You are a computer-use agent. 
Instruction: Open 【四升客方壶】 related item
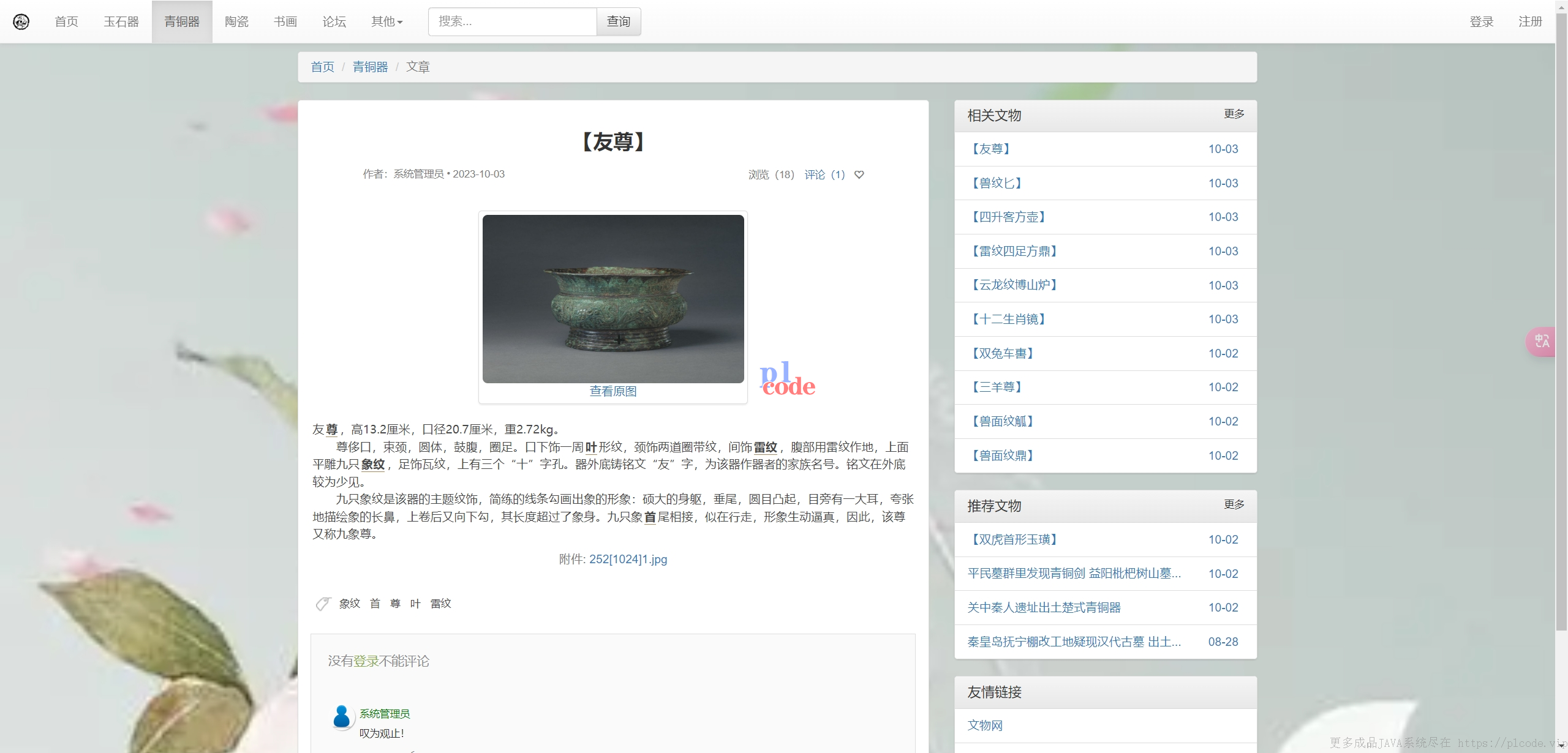click(1009, 217)
